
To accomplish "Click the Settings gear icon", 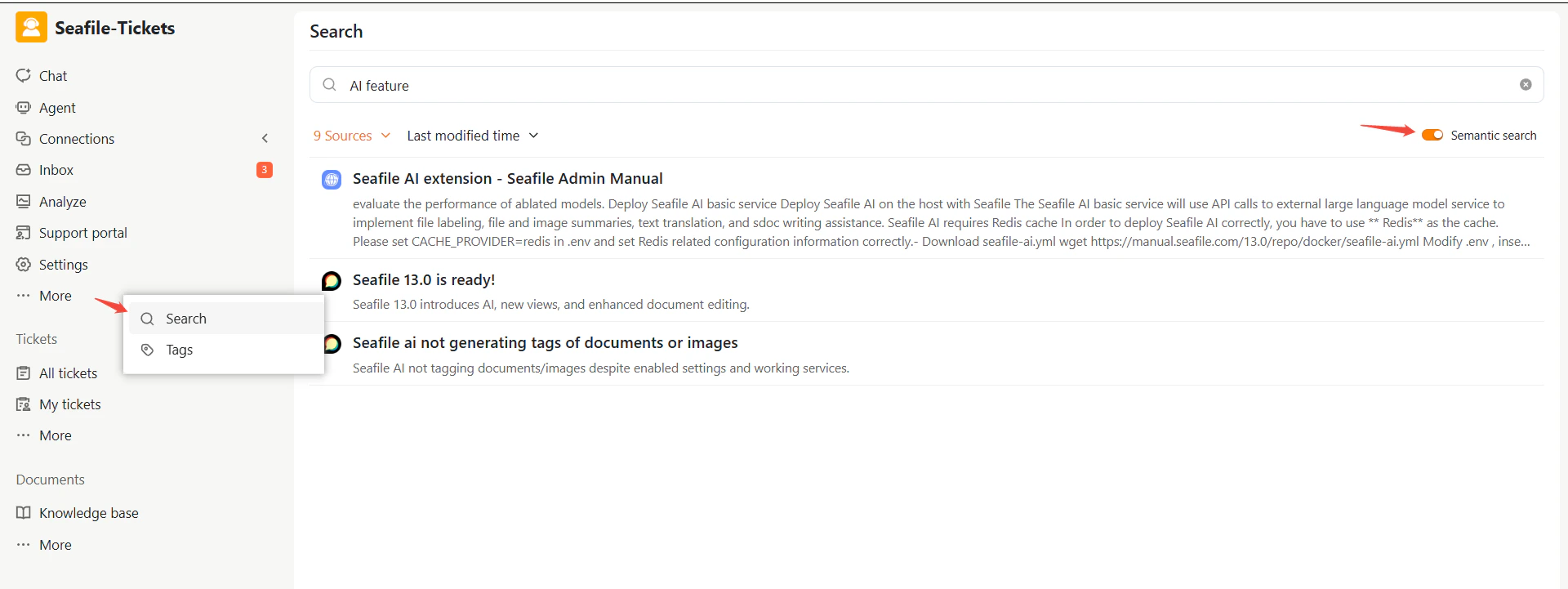I will pyautogui.click(x=24, y=264).
